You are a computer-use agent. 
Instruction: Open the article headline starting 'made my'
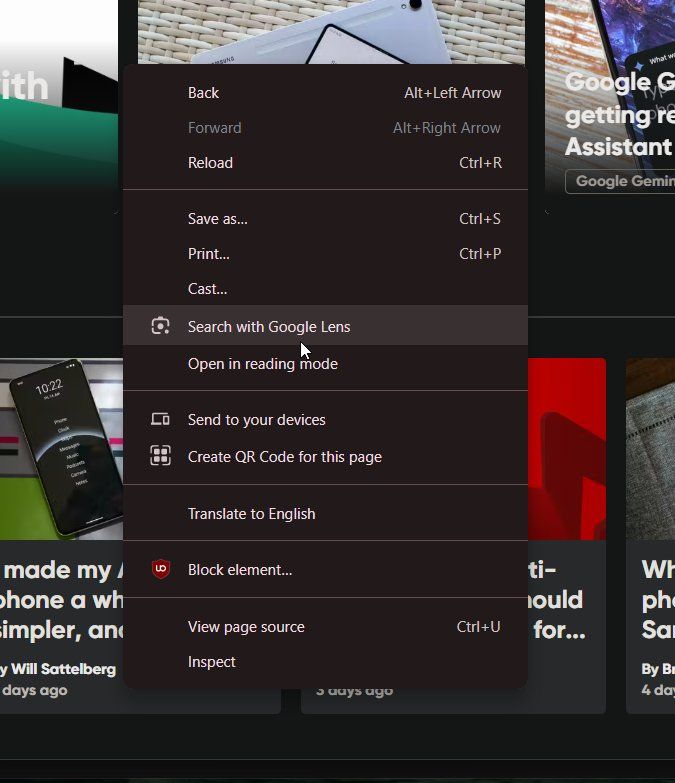[61, 599]
